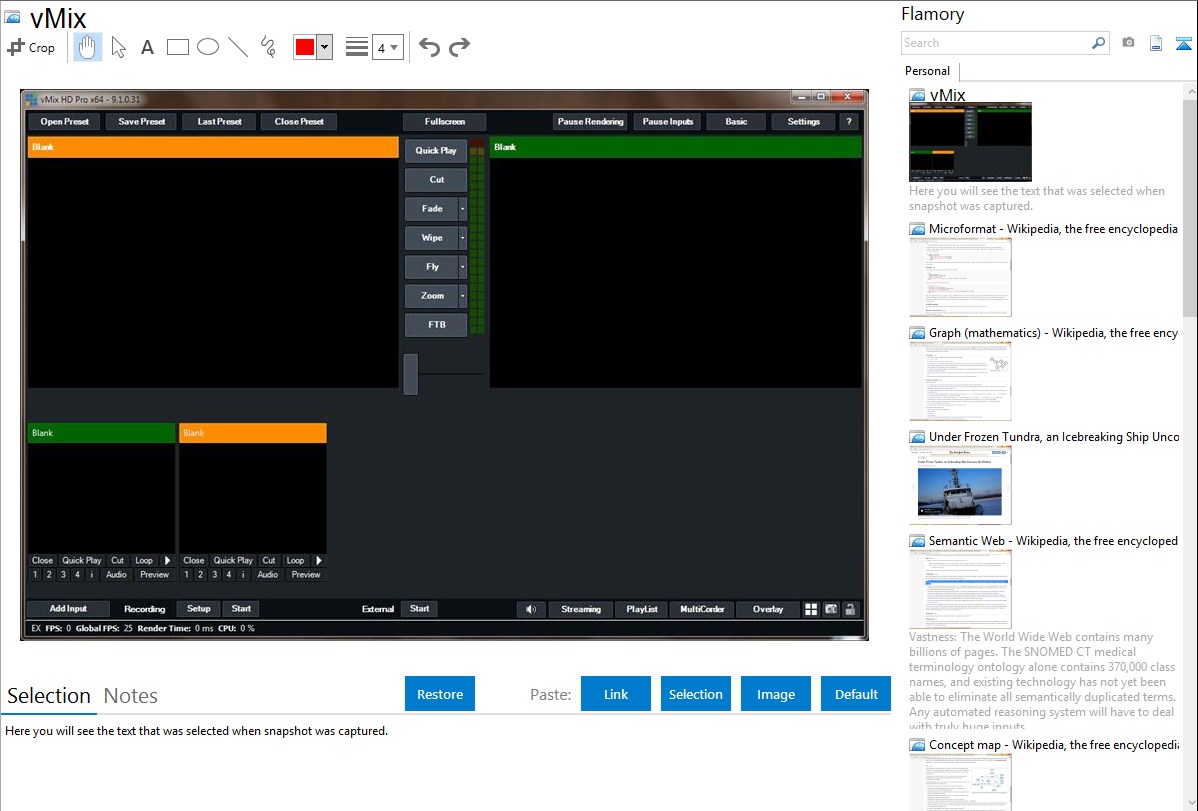
Task: Select the straight line tool
Action: coord(238,47)
